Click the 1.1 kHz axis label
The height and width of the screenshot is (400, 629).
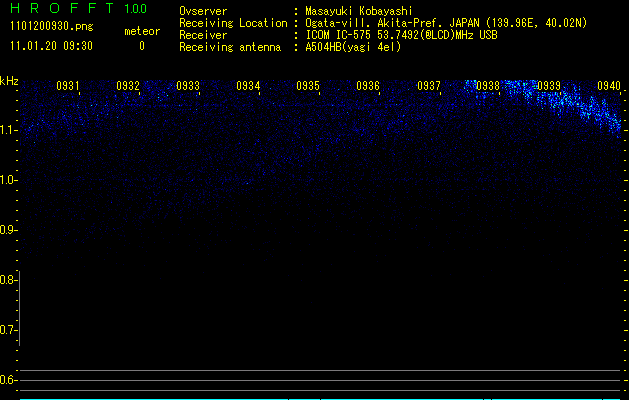8,130
